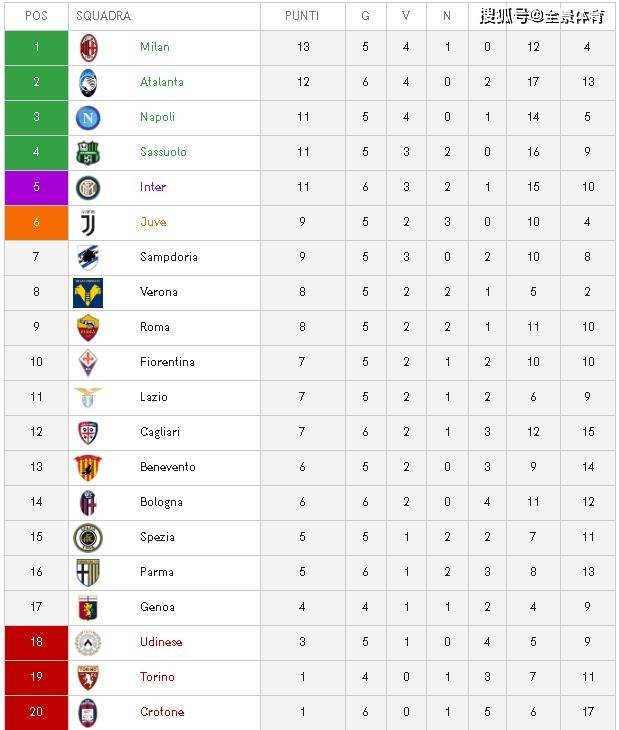This screenshot has height=730, width=619.
Task: Click the Verona team name
Action: 159,292
